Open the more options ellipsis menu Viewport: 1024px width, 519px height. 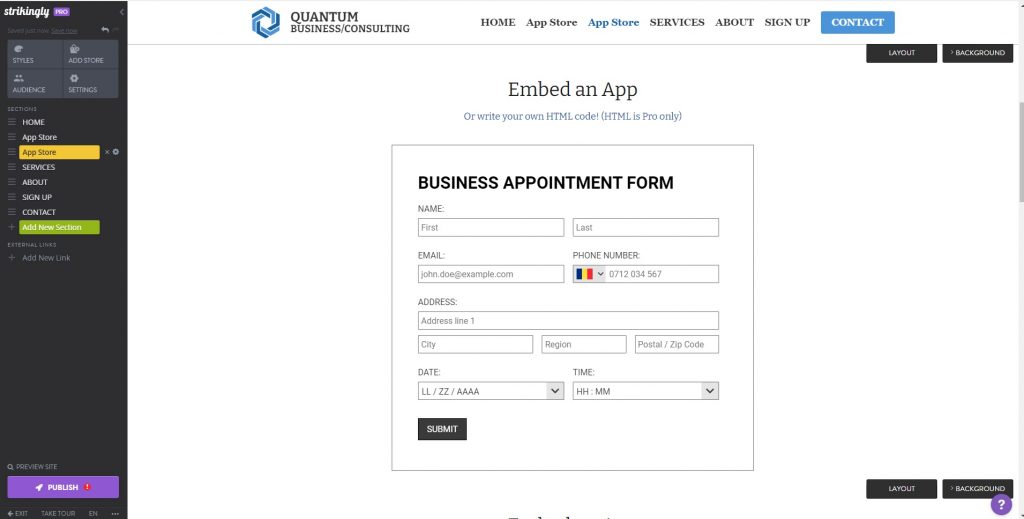coord(115,513)
